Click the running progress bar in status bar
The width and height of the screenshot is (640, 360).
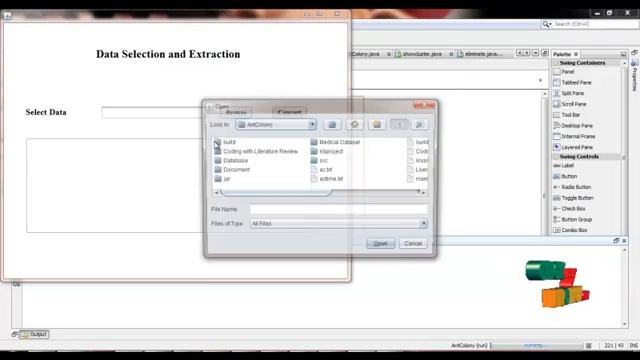pos(537,346)
